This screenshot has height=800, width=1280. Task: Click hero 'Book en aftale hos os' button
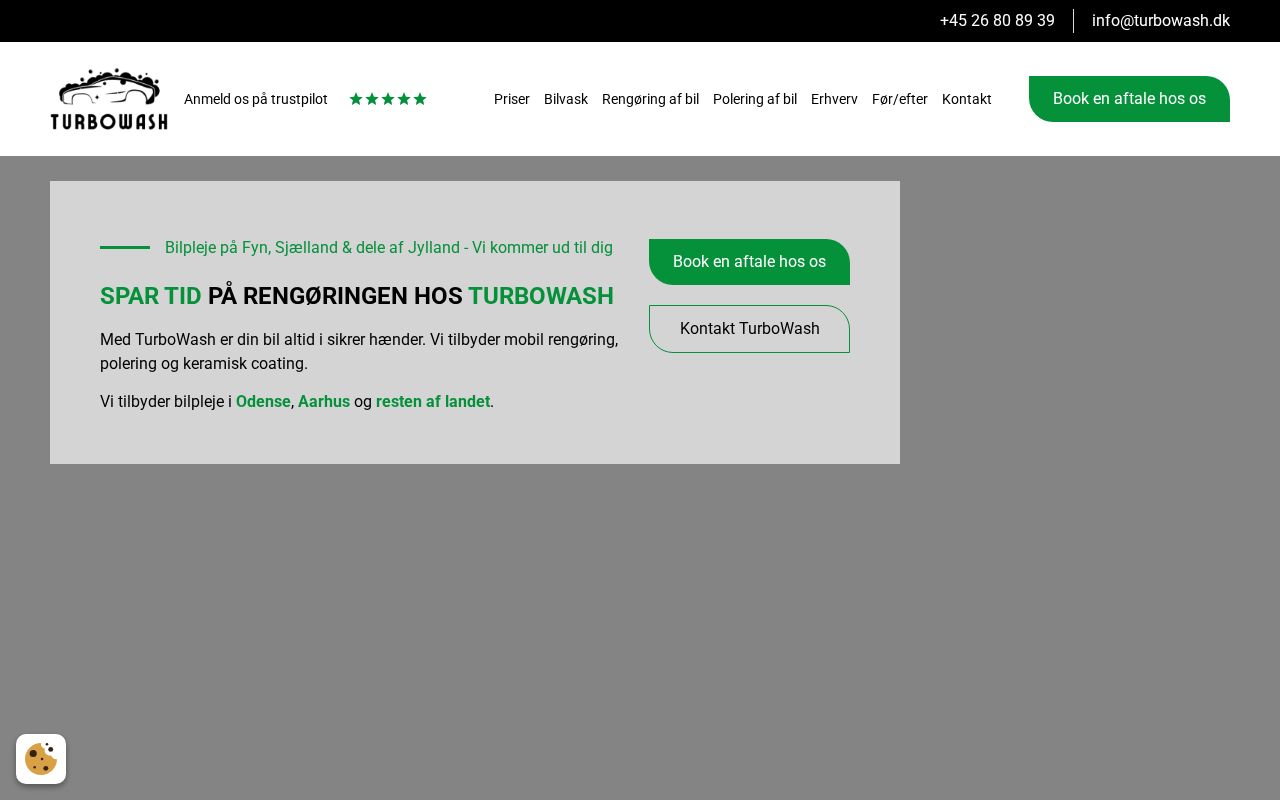click(749, 262)
